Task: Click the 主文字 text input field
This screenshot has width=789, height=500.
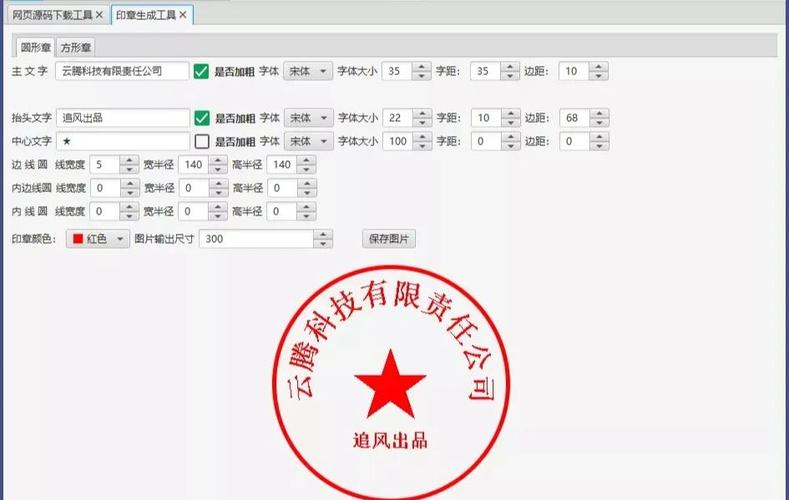Action: 122,71
